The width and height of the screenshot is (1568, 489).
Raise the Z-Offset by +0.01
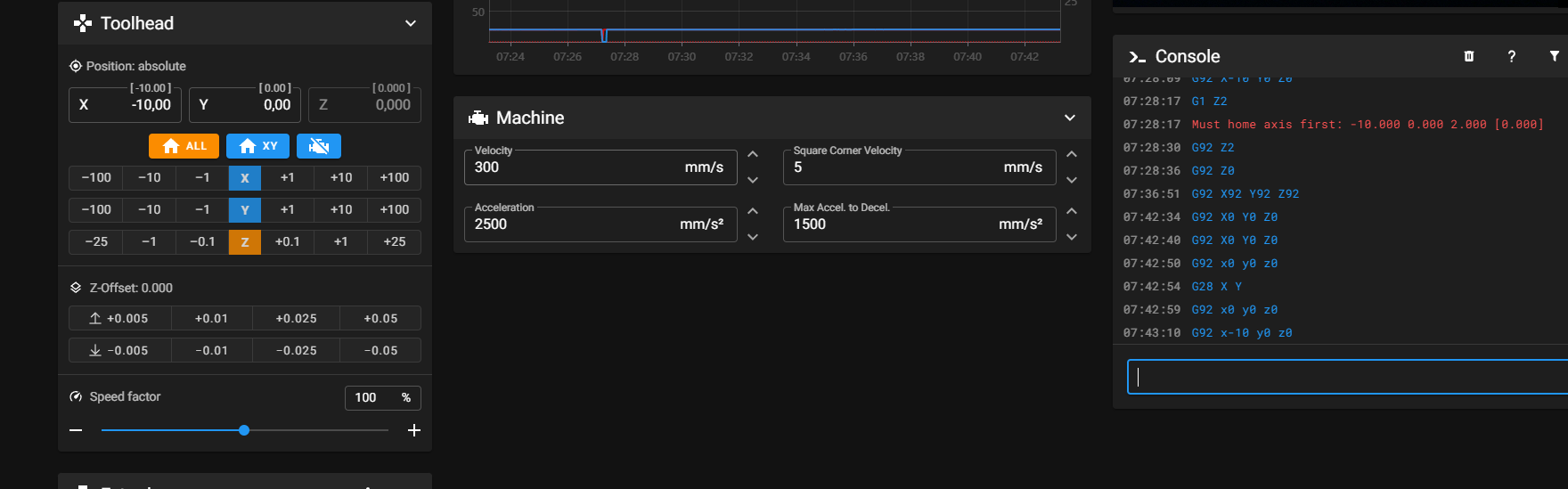point(211,319)
